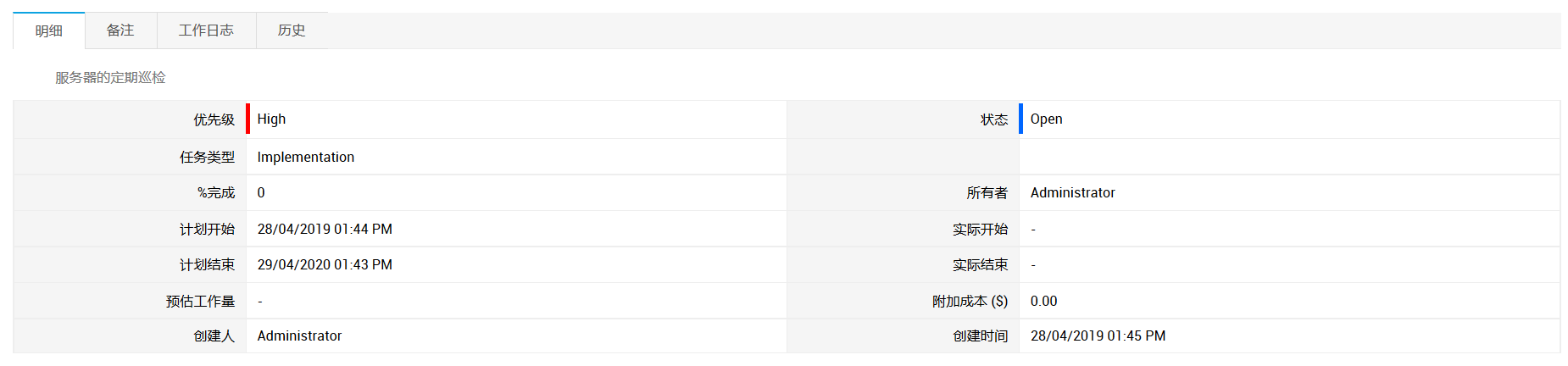
Task: View the 历史 tab
Action: 292,30
